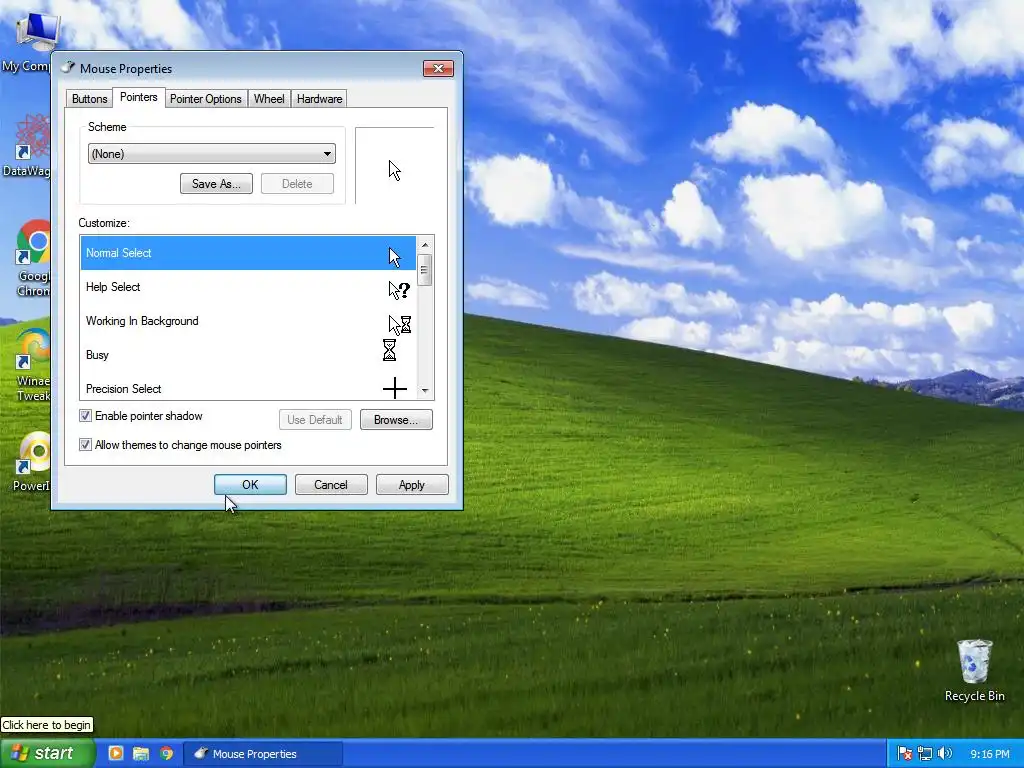This screenshot has width=1024, height=768.
Task: Click the Precision Select crosshair icon
Action: (x=394, y=389)
